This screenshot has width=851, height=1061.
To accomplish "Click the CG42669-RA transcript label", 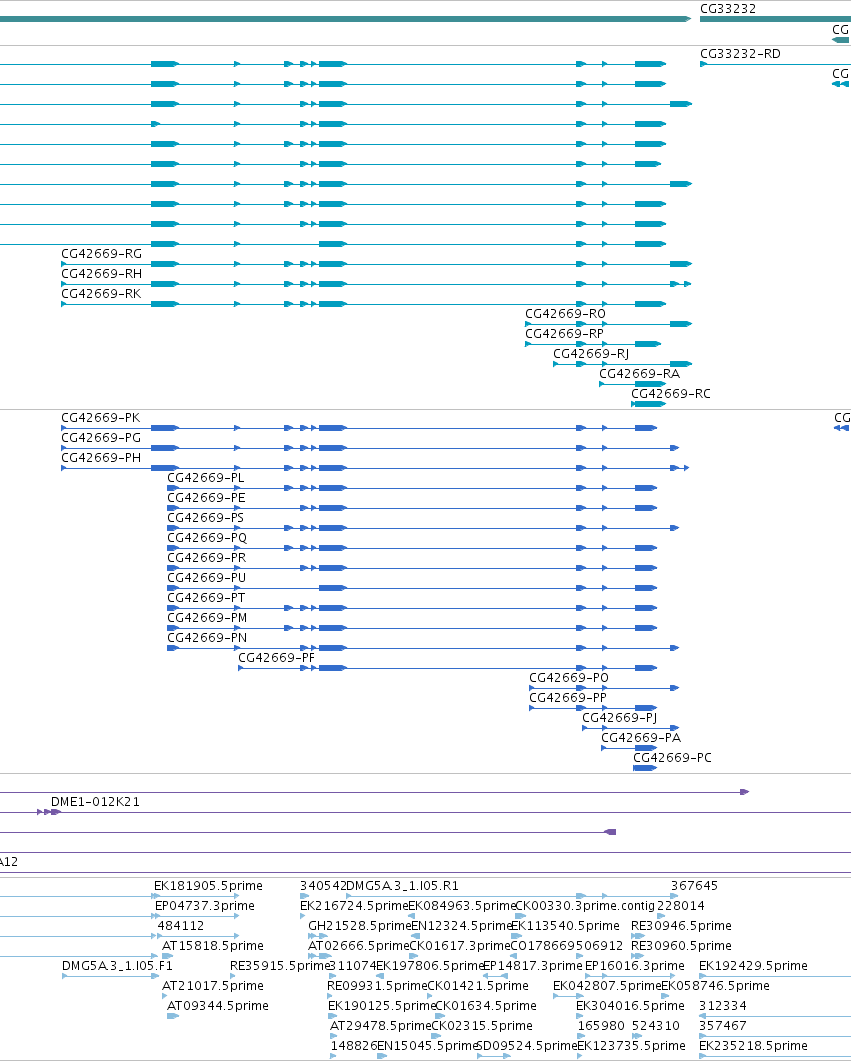I will 639,374.
